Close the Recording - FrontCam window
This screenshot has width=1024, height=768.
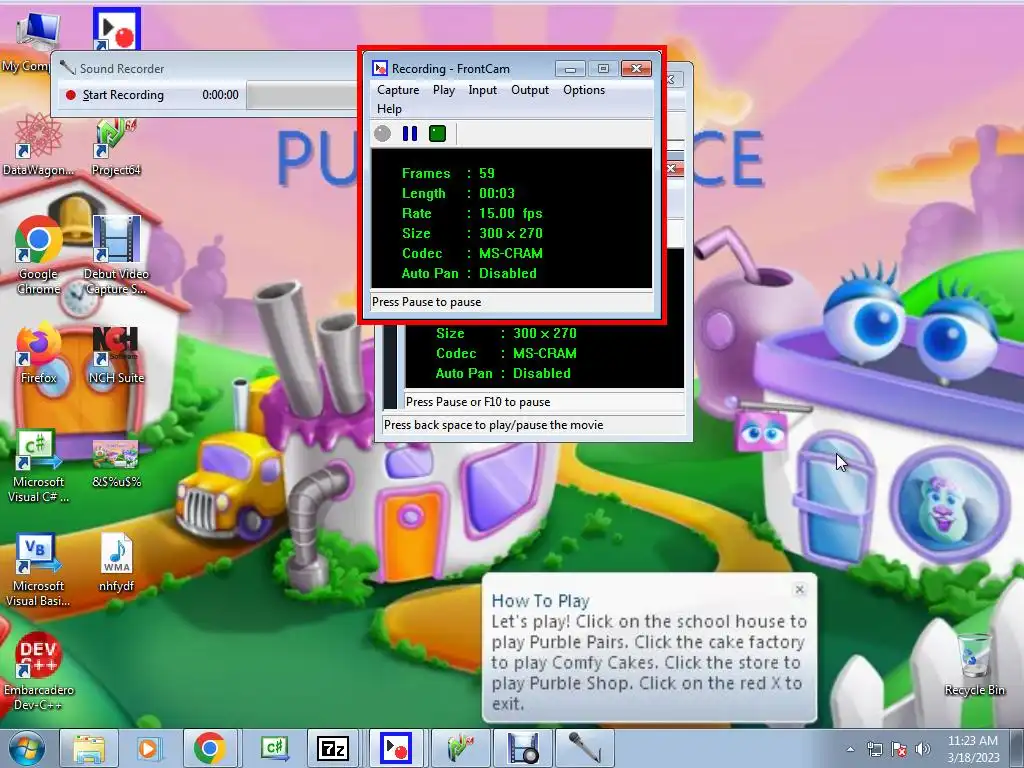tap(636, 69)
